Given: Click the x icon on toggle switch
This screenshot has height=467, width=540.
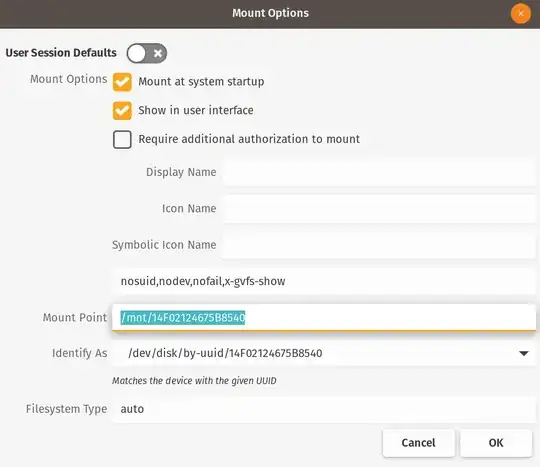Looking at the screenshot, I should (158, 53).
